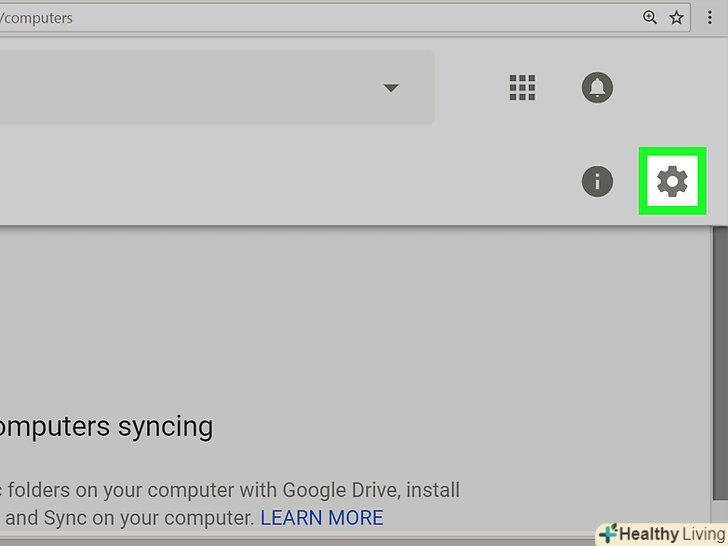Click the view details info icon
The image size is (728, 546).
tap(597, 181)
